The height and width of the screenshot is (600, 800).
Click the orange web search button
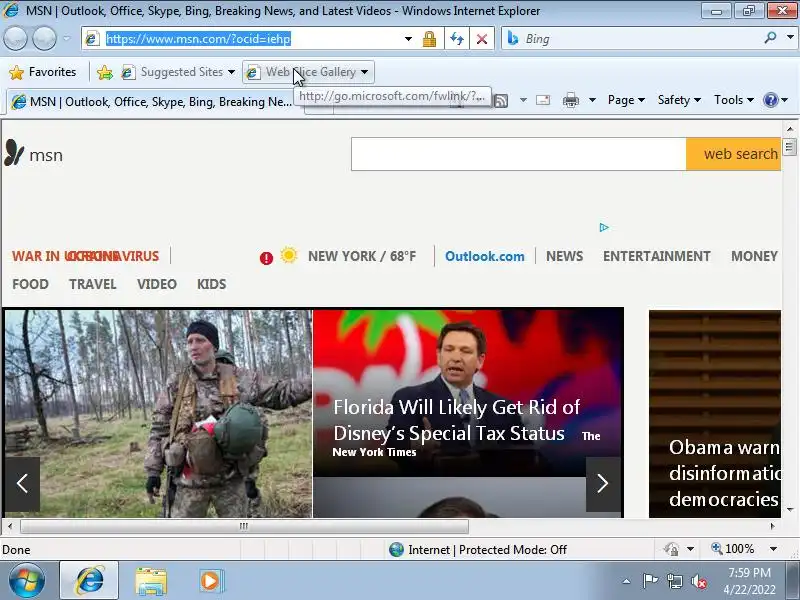pyautogui.click(x=733, y=154)
